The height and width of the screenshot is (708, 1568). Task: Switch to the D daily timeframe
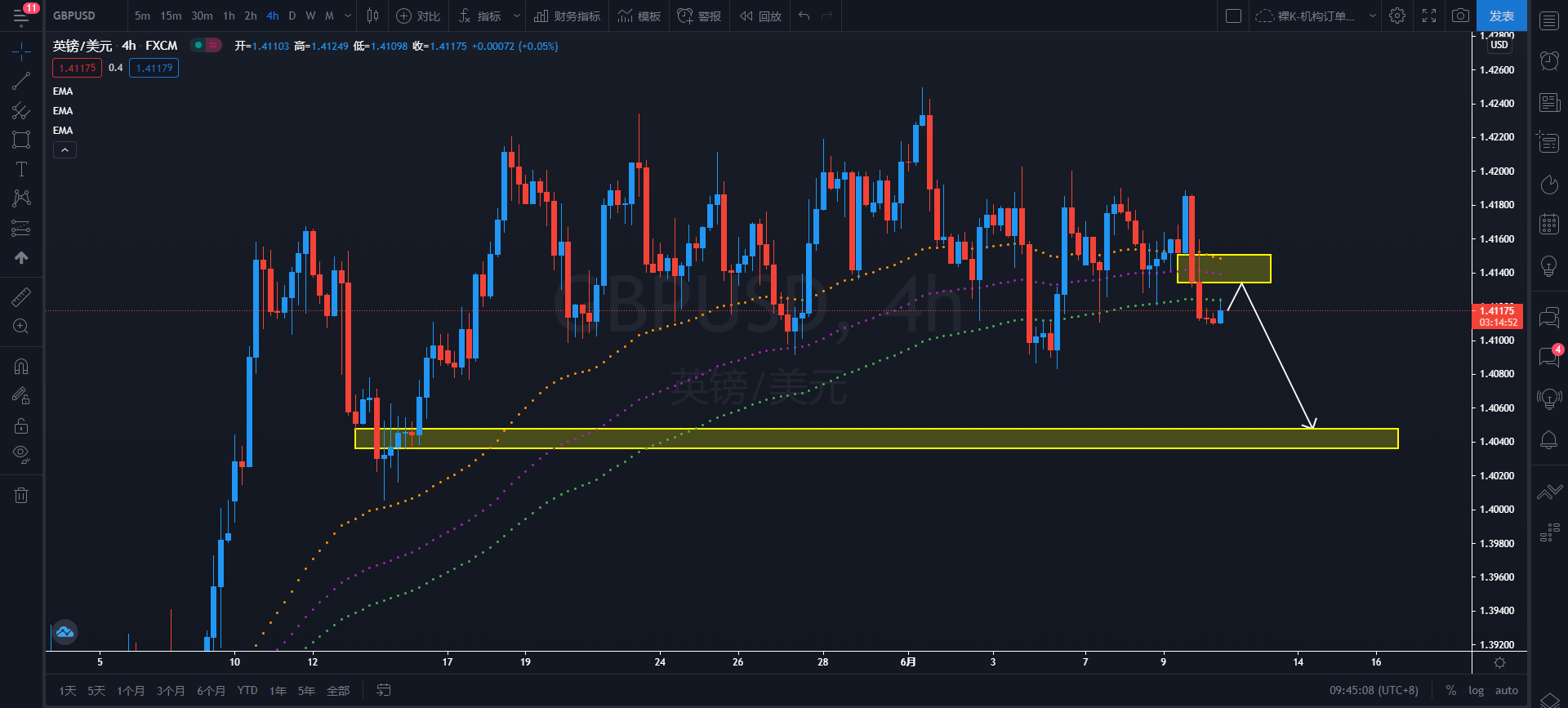pyautogui.click(x=292, y=16)
